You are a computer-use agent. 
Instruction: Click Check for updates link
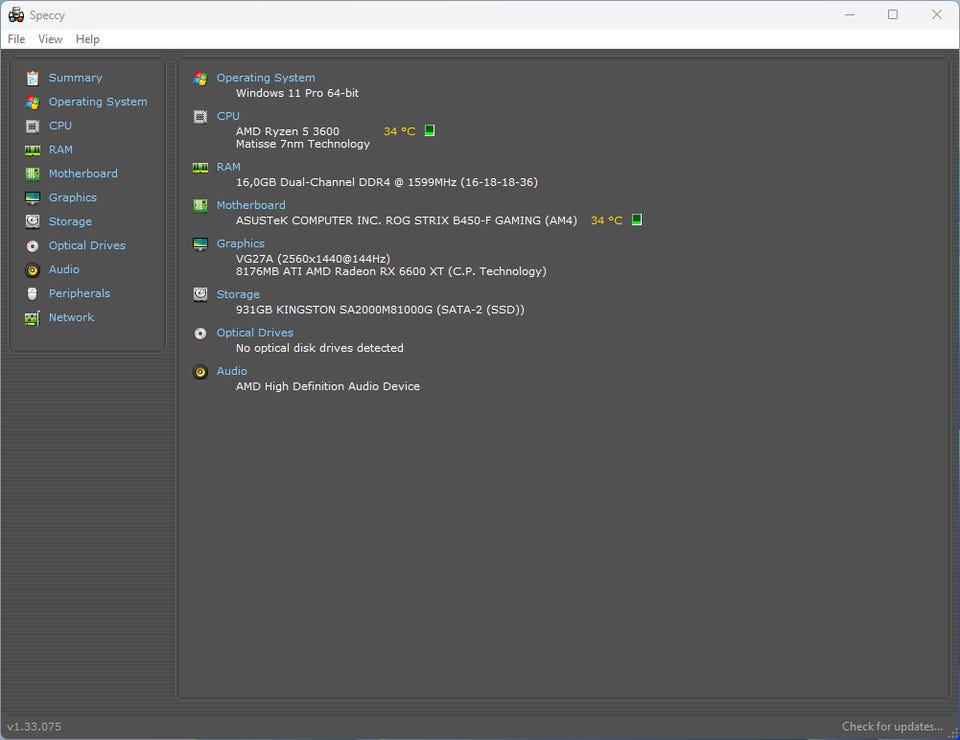point(892,726)
